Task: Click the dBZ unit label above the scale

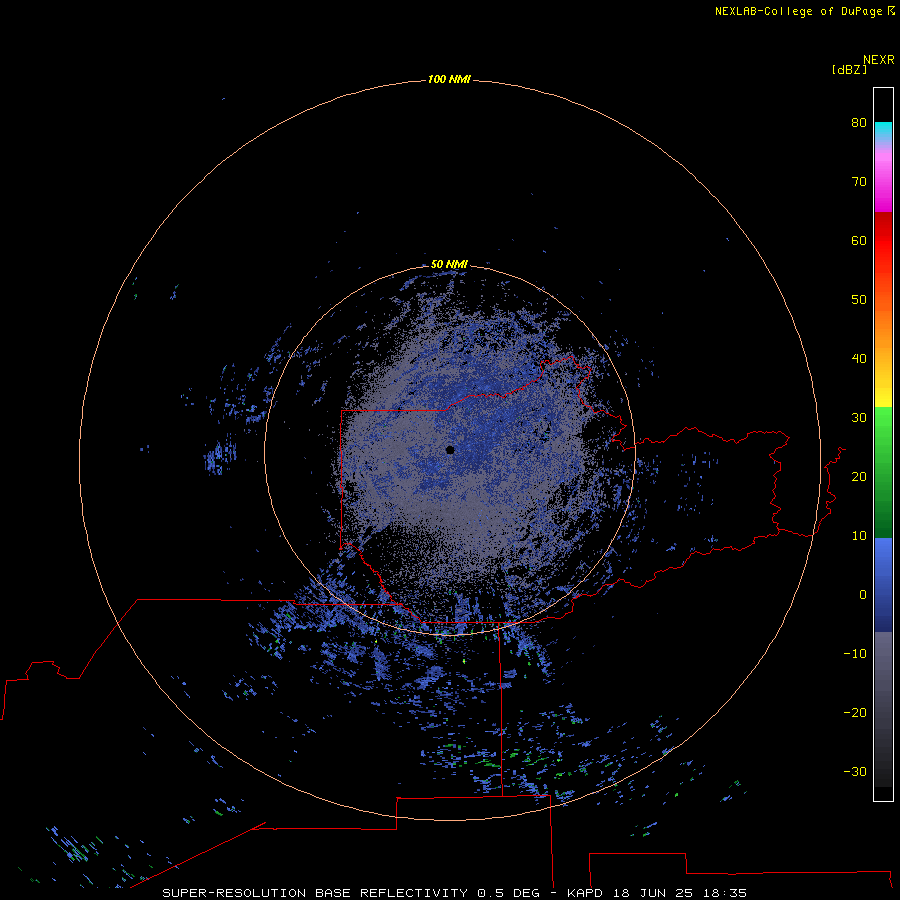Action: (849, 70)
